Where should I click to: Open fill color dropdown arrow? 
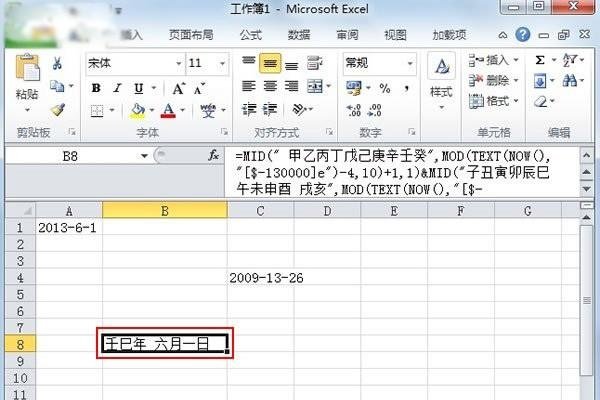152,111
